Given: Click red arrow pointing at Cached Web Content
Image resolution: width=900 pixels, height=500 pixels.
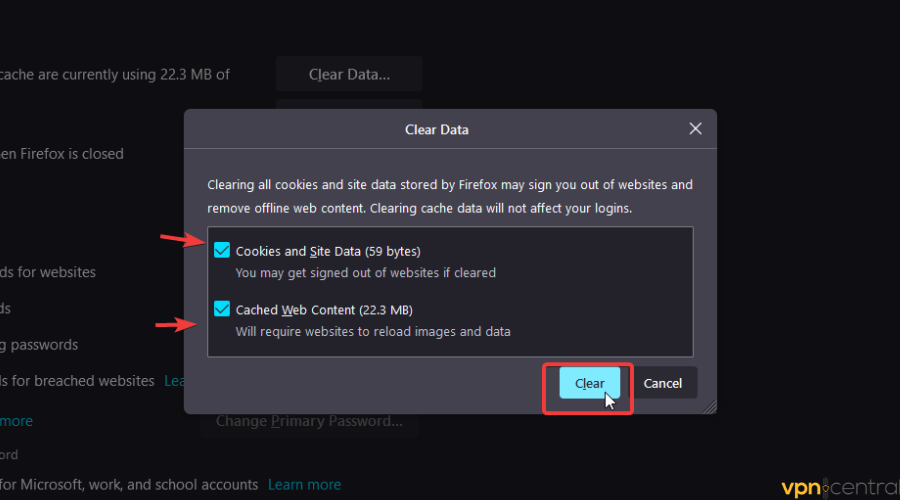Looking at the screenshot, I should coord(176,323).
